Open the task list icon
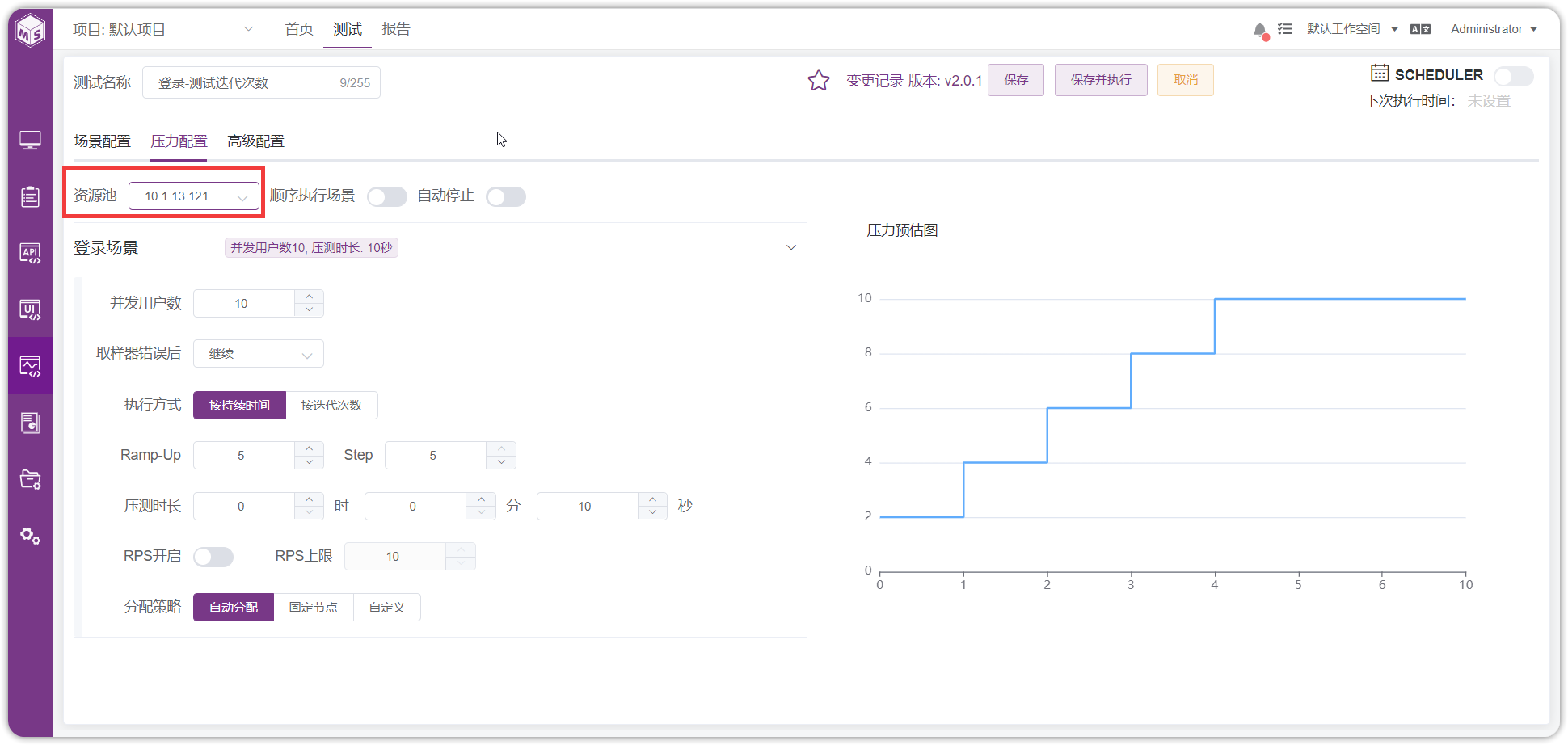Screen dimensions: 1568x745 (1285, 29)
